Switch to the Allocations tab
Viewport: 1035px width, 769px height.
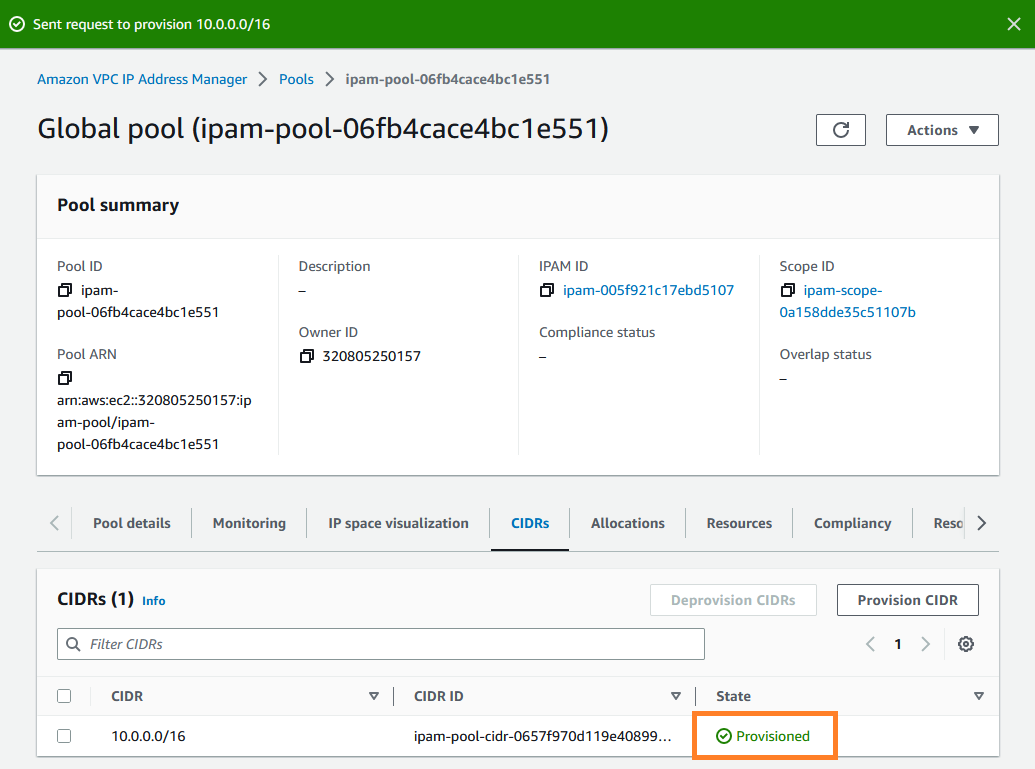627,522
